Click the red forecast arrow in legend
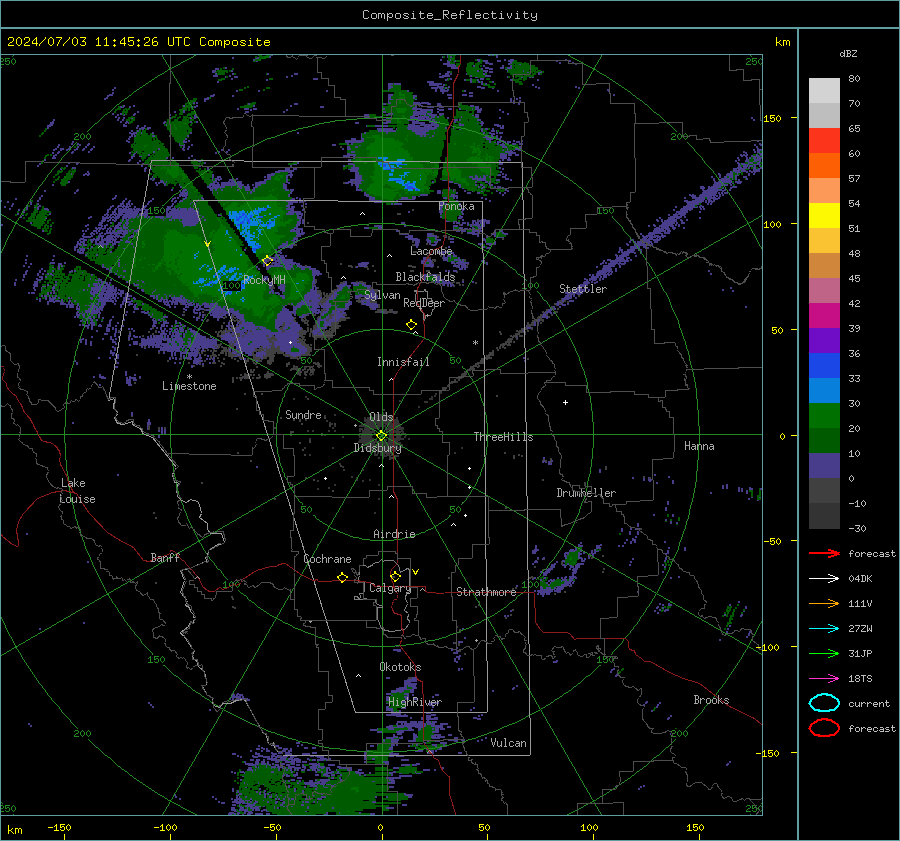Screen dimensions: 900x841 pyautogui.click(x=824, y=553)
